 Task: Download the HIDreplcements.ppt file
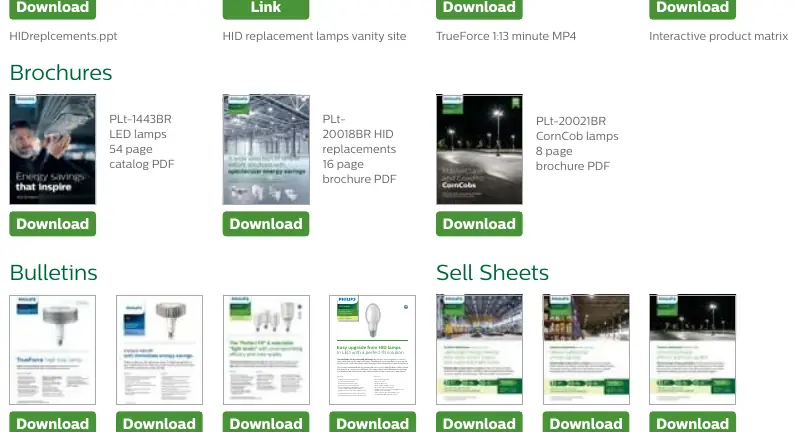[52, 8]
